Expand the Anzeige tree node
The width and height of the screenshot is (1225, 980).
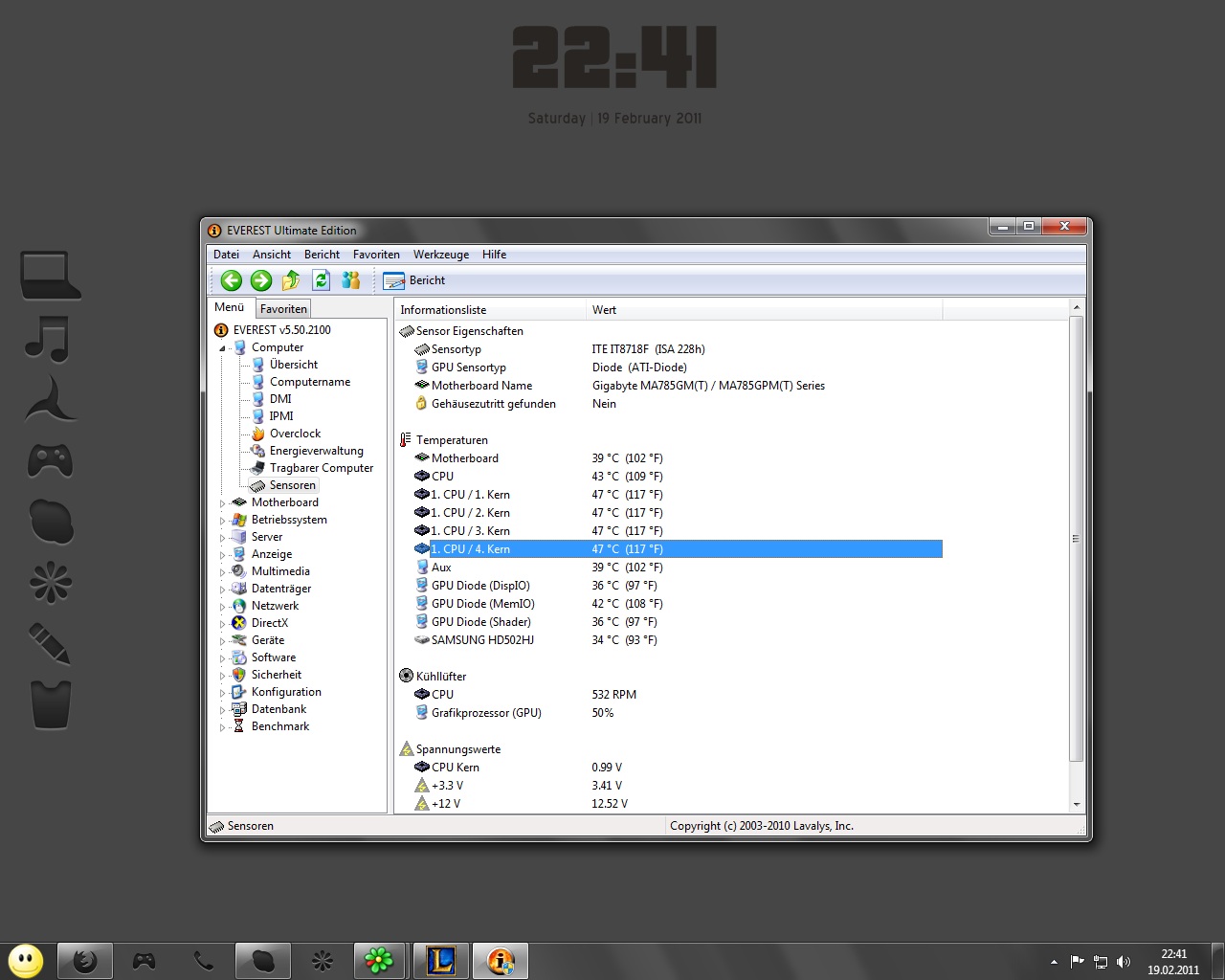[x=222, y=555]
